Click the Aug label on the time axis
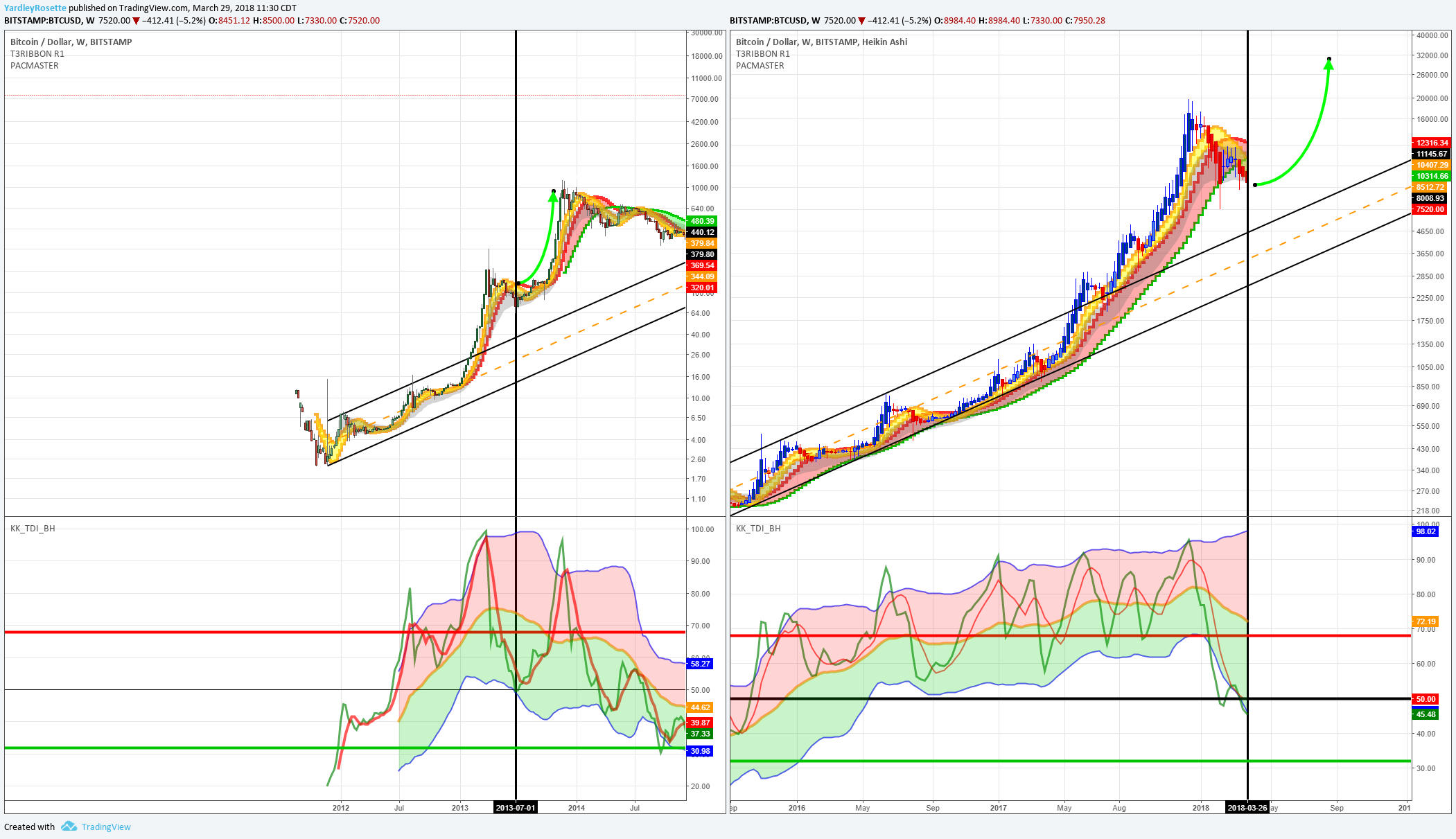This screenshot has width=1456, height=839. point(1119,807)
